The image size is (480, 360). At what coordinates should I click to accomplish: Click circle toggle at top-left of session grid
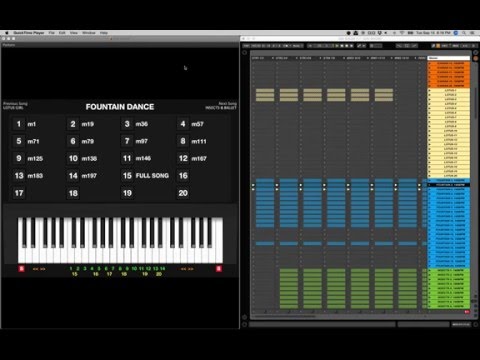(x=244, y=53)
